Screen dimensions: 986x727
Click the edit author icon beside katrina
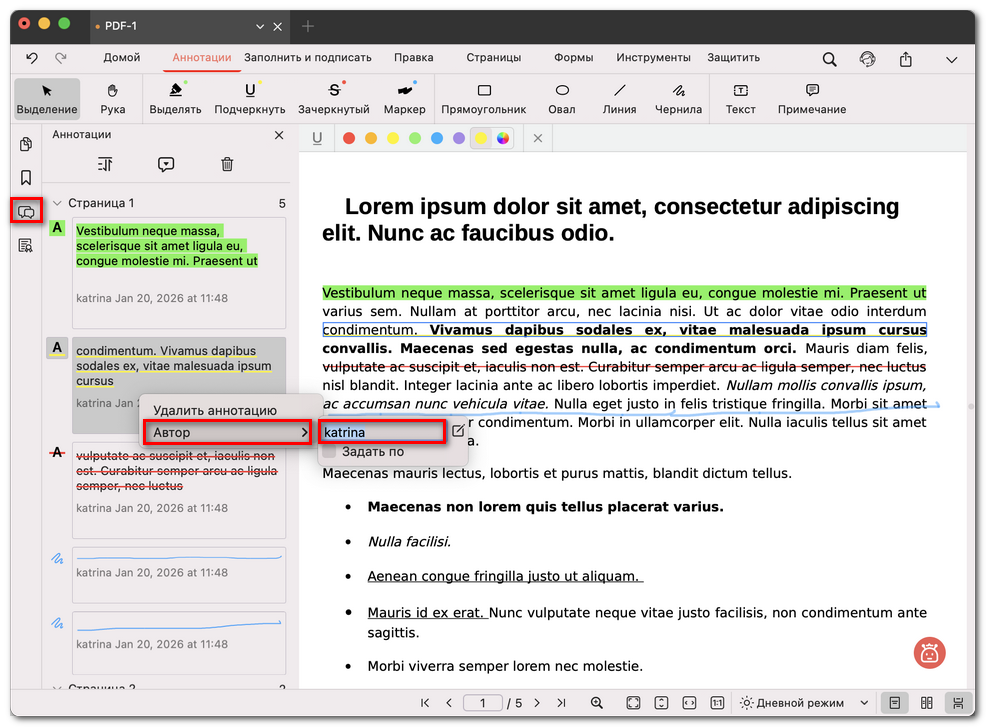[458, 432]
